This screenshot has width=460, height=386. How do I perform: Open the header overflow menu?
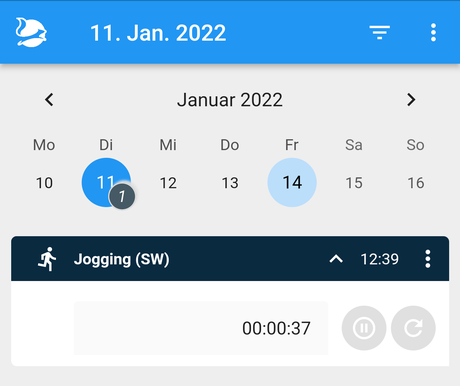433,32
